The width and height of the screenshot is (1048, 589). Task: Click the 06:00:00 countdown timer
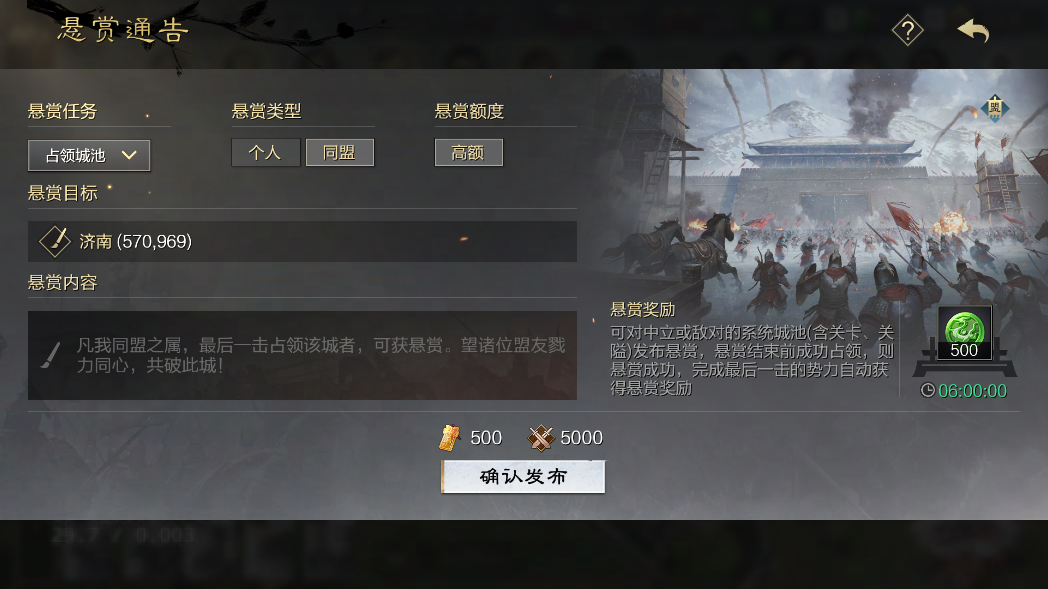(x=972, y=391)
